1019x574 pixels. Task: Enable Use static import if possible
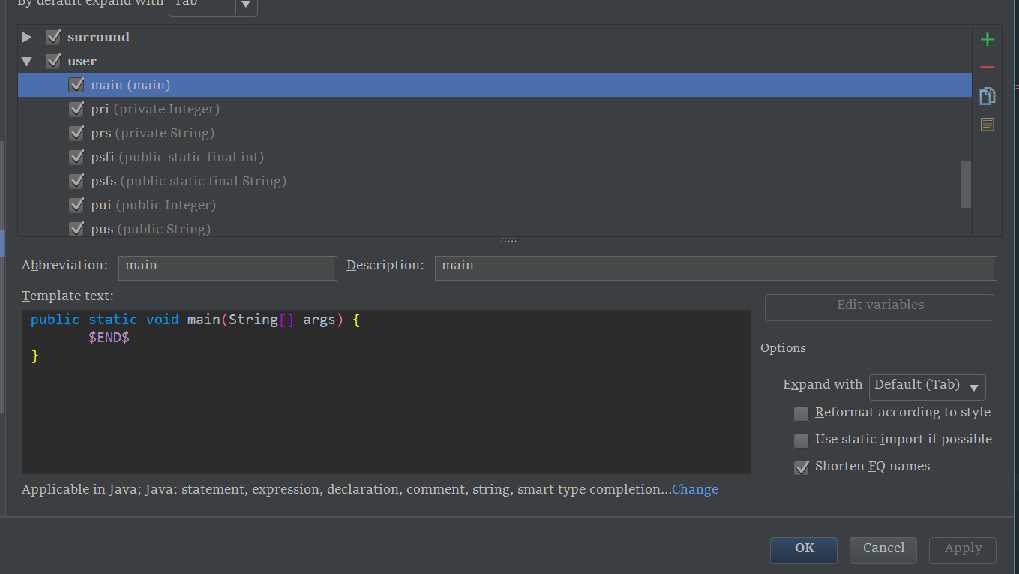pyautogui.click(x=801, y=441)
